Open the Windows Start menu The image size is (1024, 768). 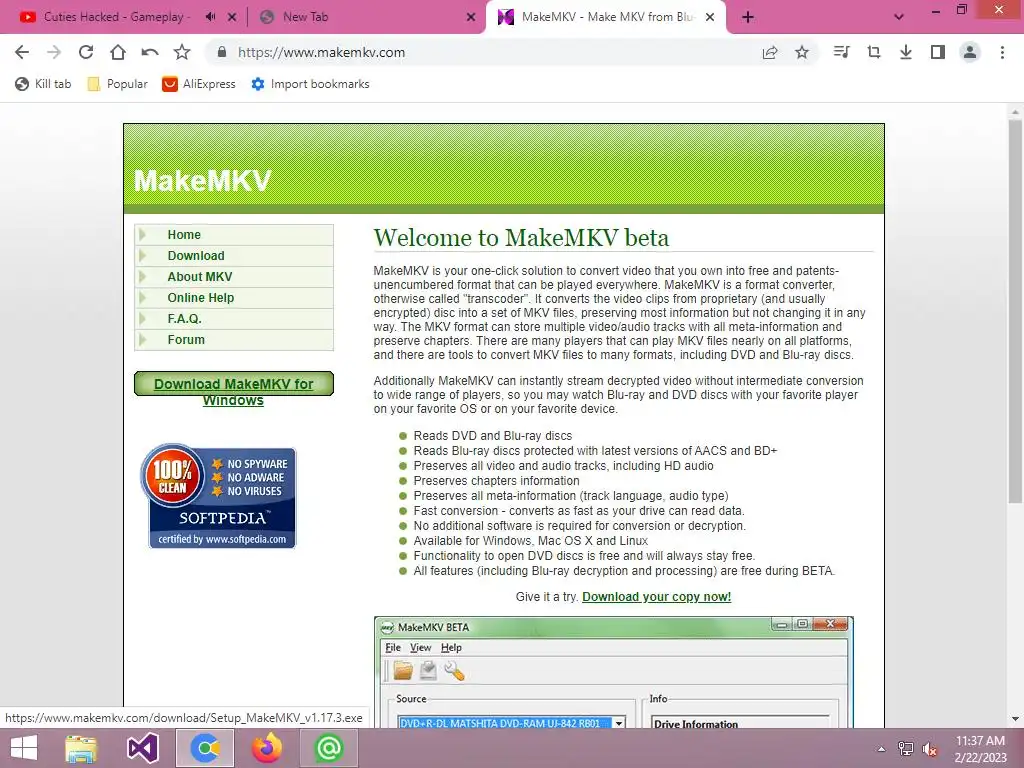tap(24, 748)
